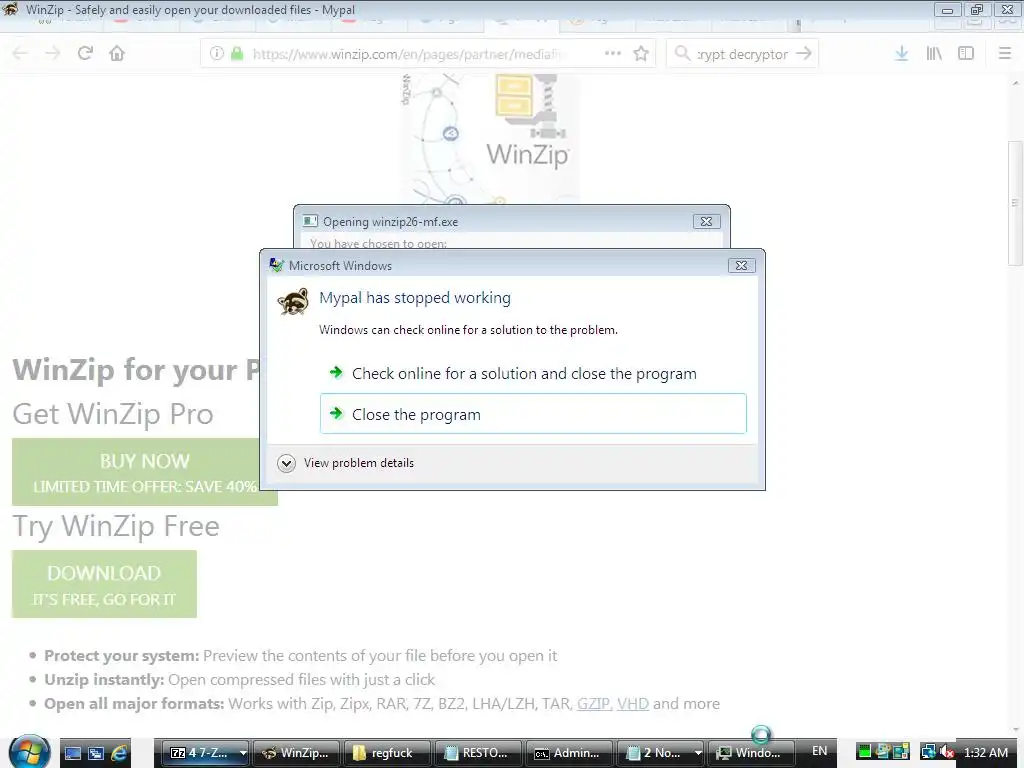Close the program from the crash dialog
This screenshot has height=768, width=1024.
click(533, 414)
